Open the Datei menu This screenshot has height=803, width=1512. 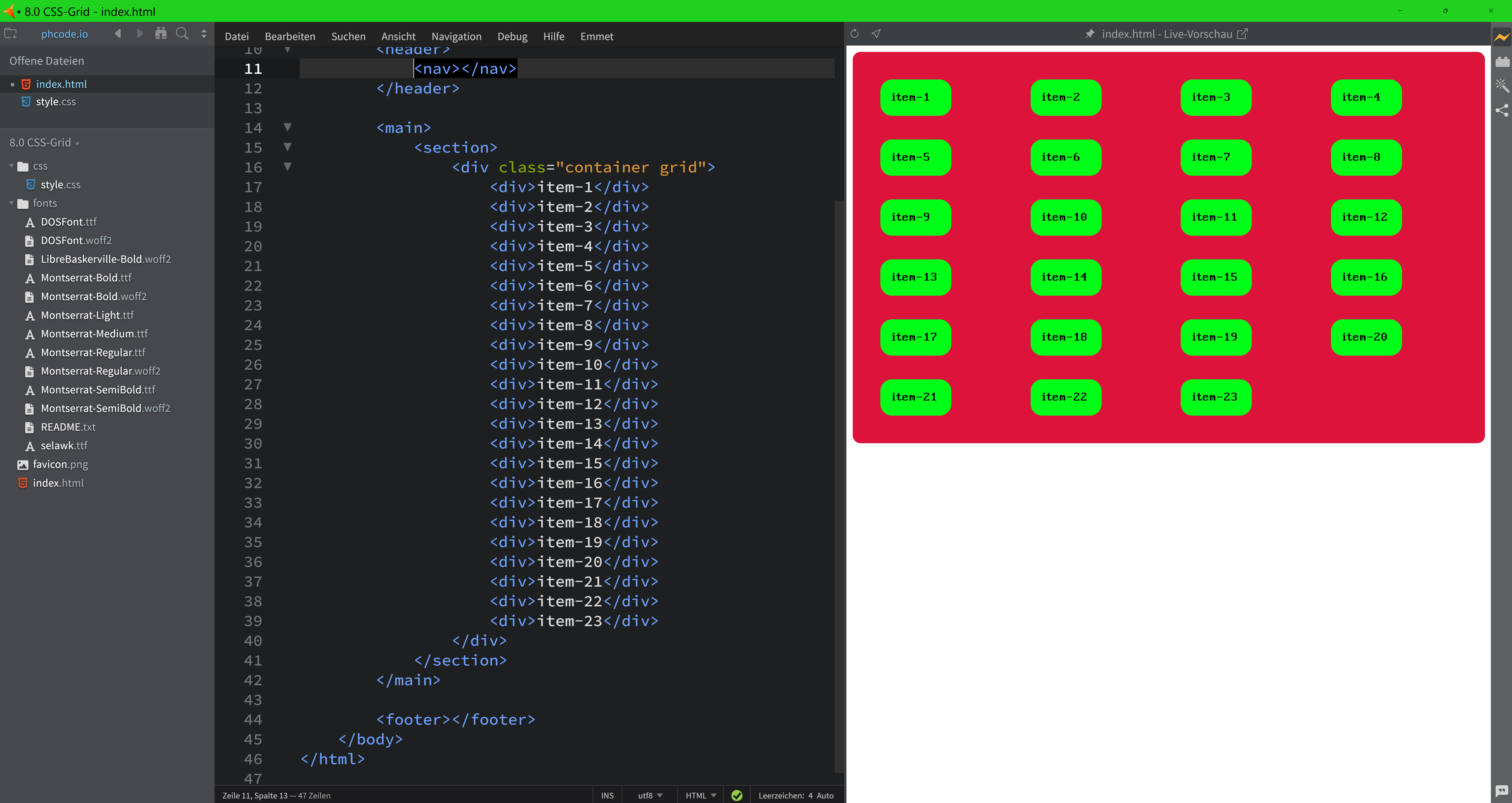236,36
